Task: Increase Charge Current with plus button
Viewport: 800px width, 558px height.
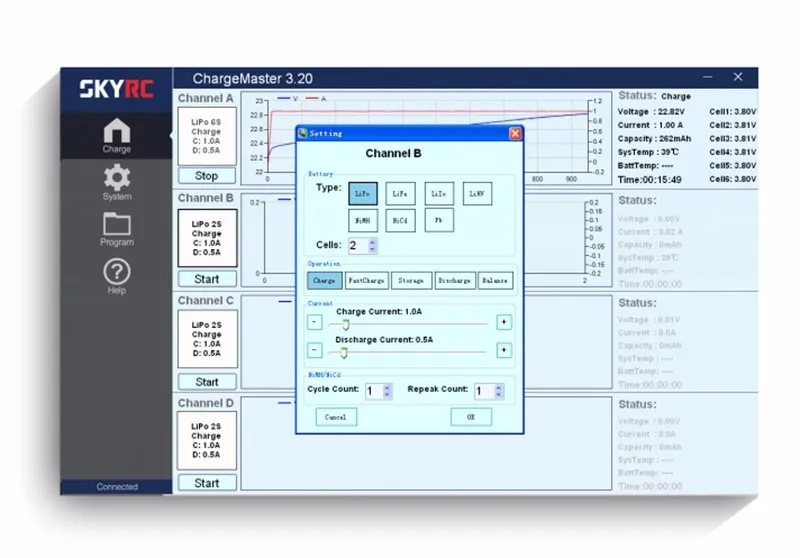Action: (x=504, y=322)
